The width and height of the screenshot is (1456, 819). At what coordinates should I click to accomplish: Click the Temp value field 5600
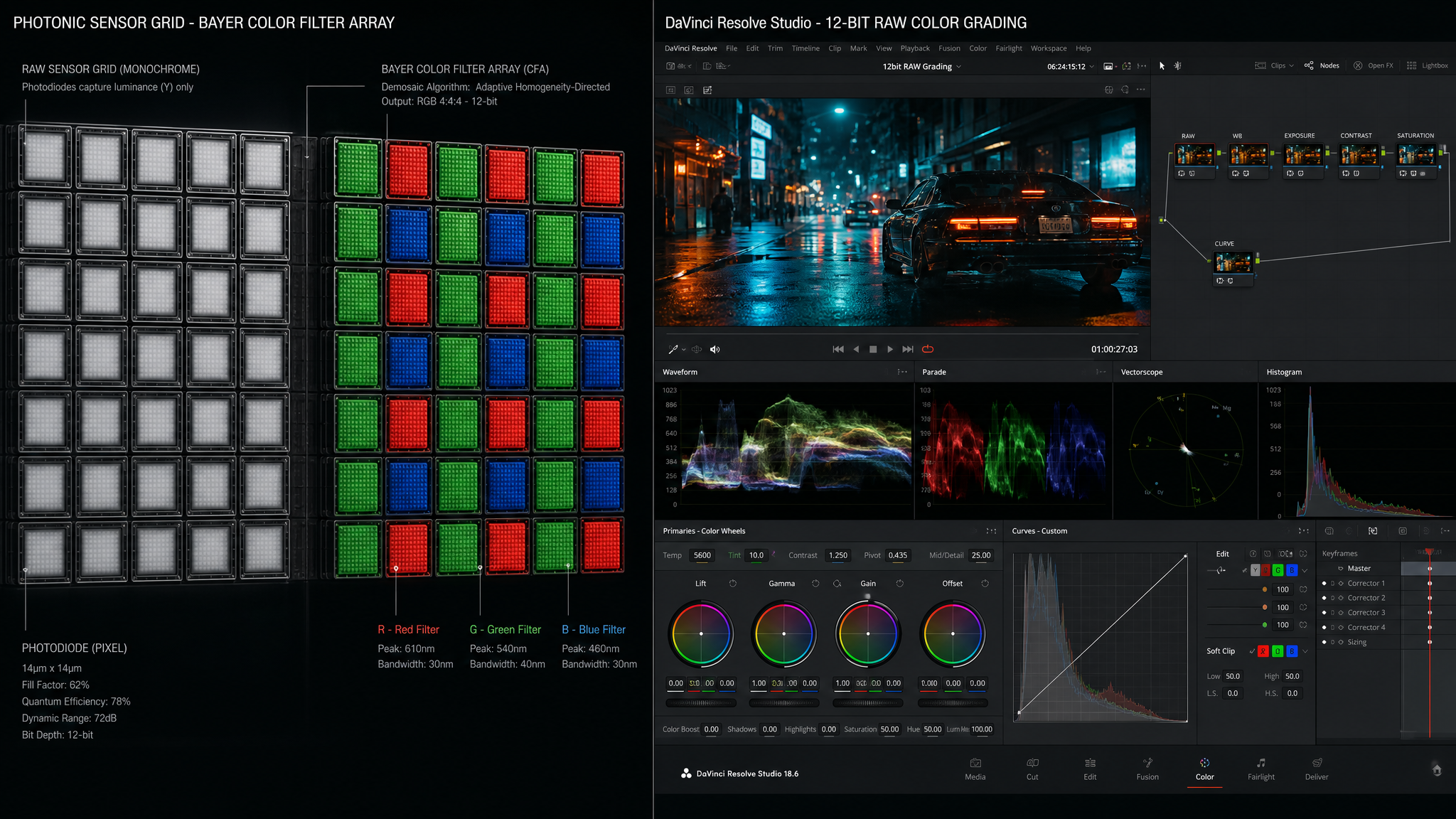click(702, 555)
